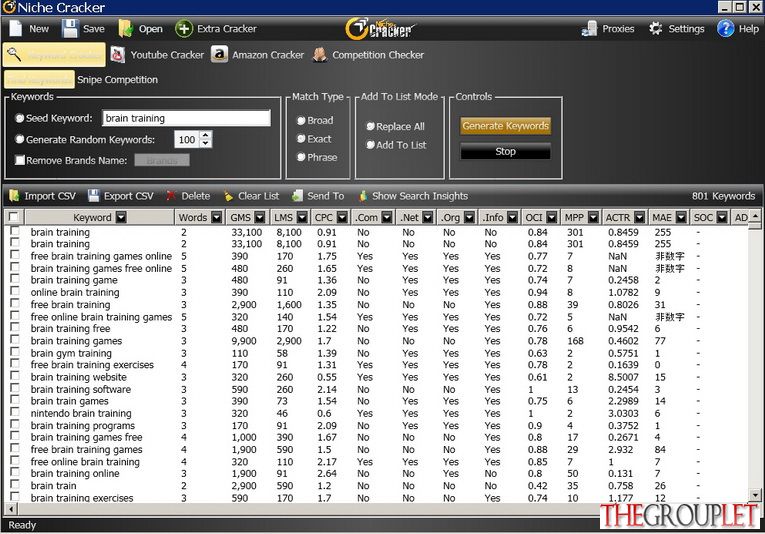
Task: Tick the checkbox for 'nintendo brain training'
Action: (x=15, y=412)
